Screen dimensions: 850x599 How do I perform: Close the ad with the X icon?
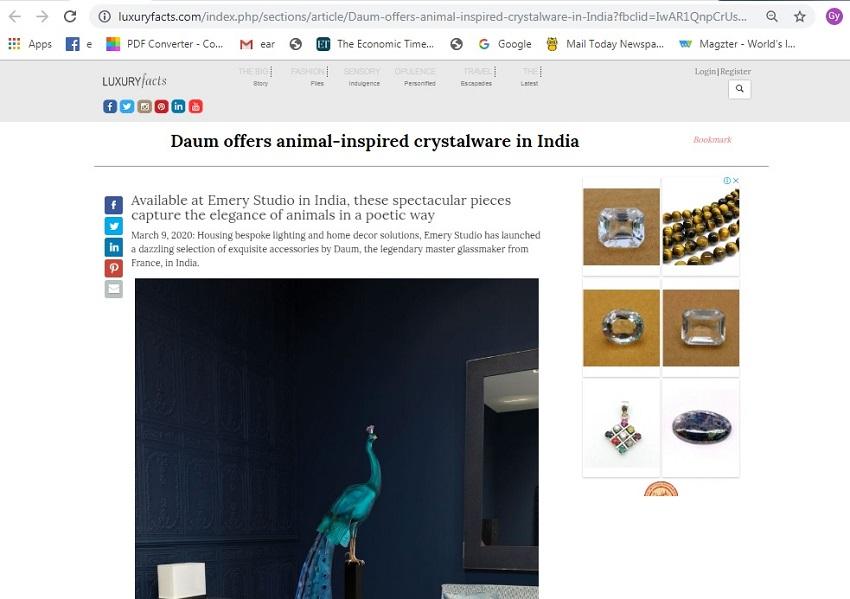(736, 181)
